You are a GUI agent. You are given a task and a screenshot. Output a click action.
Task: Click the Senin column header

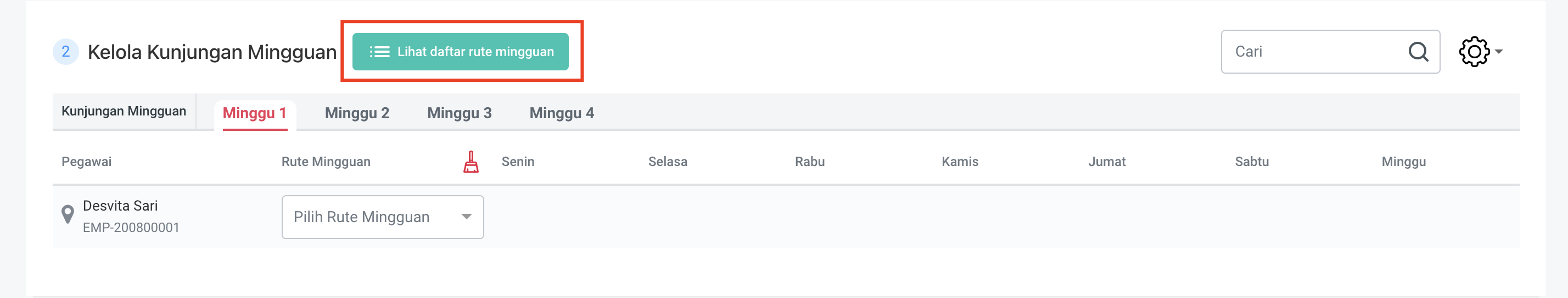pyautogui.click(x=517, y=162)
